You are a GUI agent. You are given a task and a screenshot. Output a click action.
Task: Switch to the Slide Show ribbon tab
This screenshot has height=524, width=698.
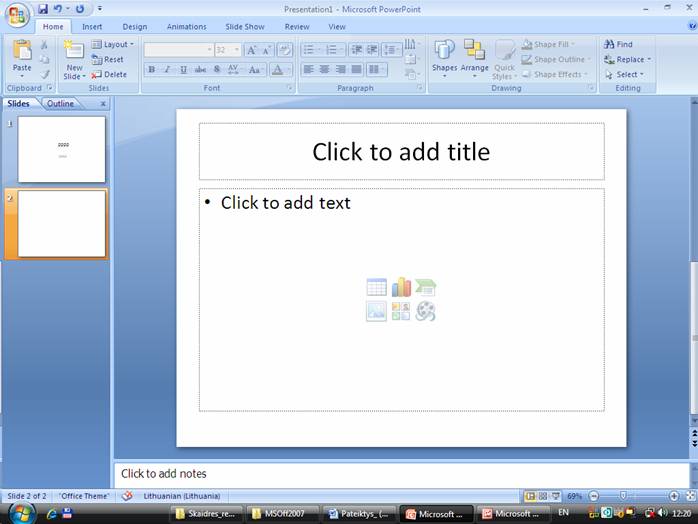pos(245,27)
